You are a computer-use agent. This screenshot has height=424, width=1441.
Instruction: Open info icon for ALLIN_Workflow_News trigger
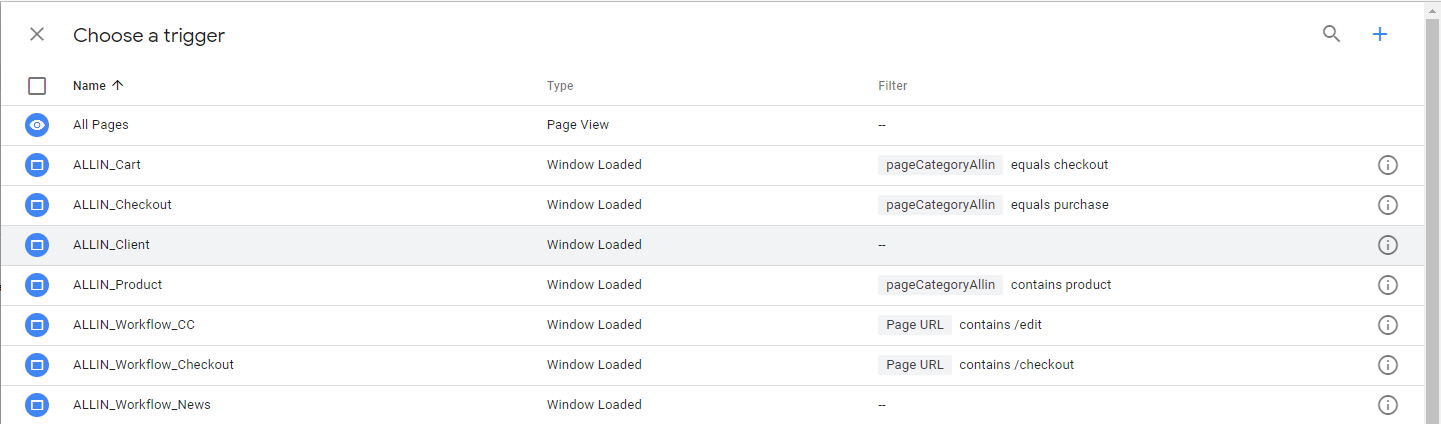click(x=1387, y=405)
